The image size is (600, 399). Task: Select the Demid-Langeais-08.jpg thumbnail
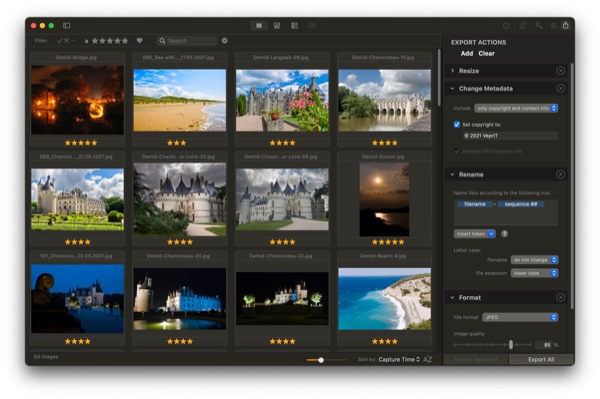tap(282, 100)
